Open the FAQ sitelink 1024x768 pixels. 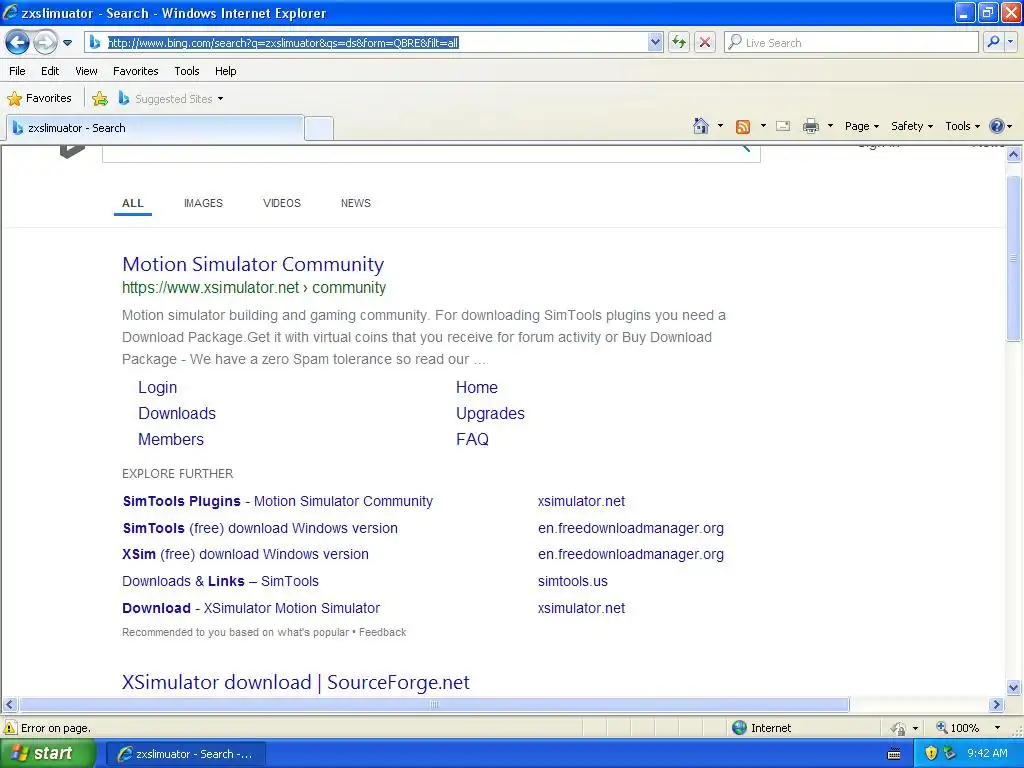coord(472,440)
